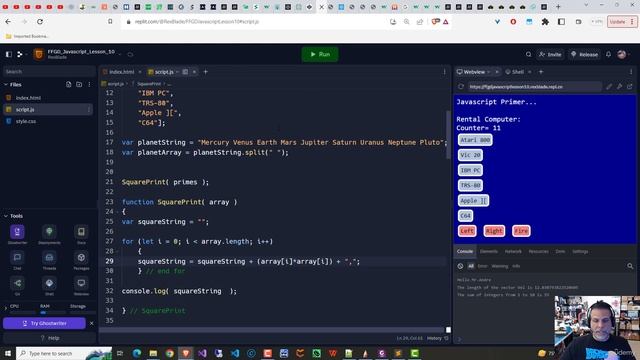Viewport: 640px width, 360px height.
Task: Click the TRS-80 button
Action: 470,185
